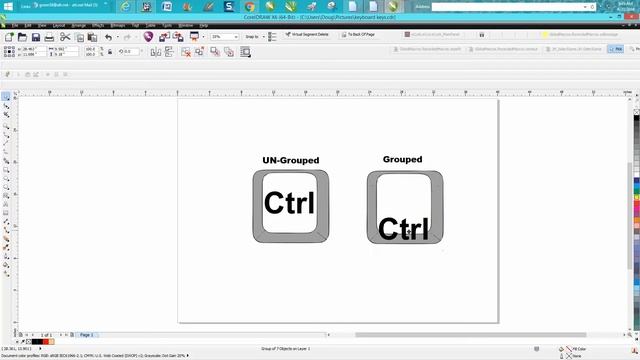Click the Ctrl text in the UN-Grouped key
Image resolution: width=640 pixels, height=360 pixels.
[289, 203]
